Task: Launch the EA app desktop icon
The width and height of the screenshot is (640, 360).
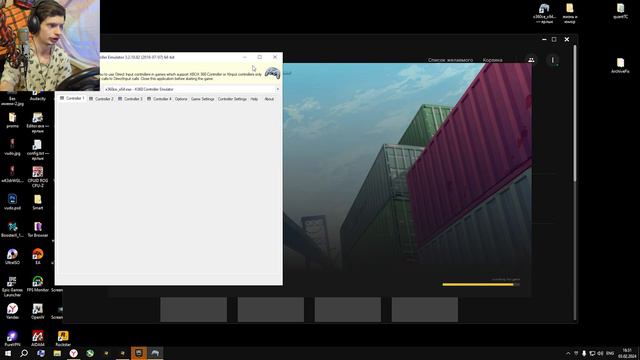Action: point(38,257)
